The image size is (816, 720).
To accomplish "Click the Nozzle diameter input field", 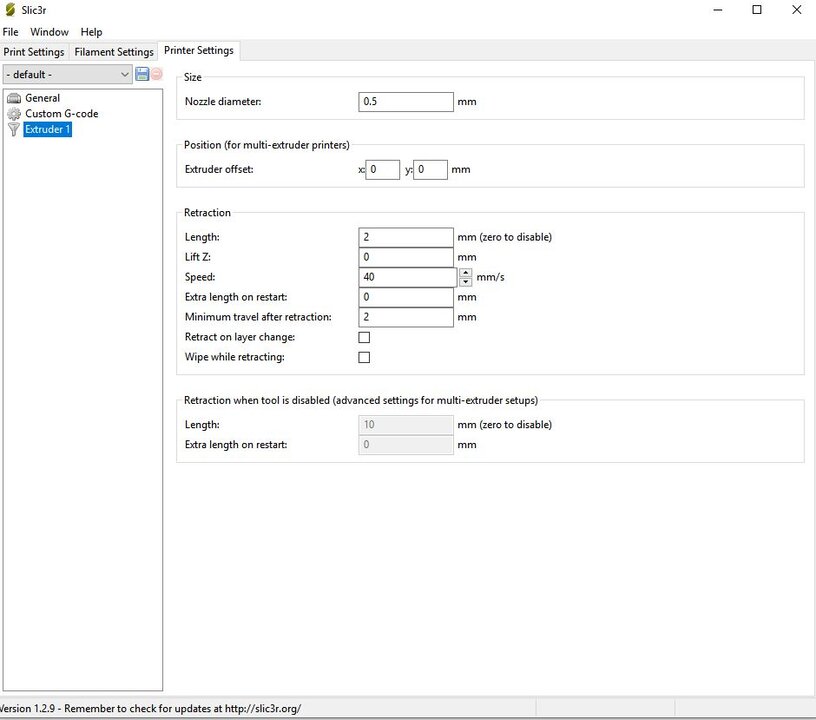I will 406,101.
